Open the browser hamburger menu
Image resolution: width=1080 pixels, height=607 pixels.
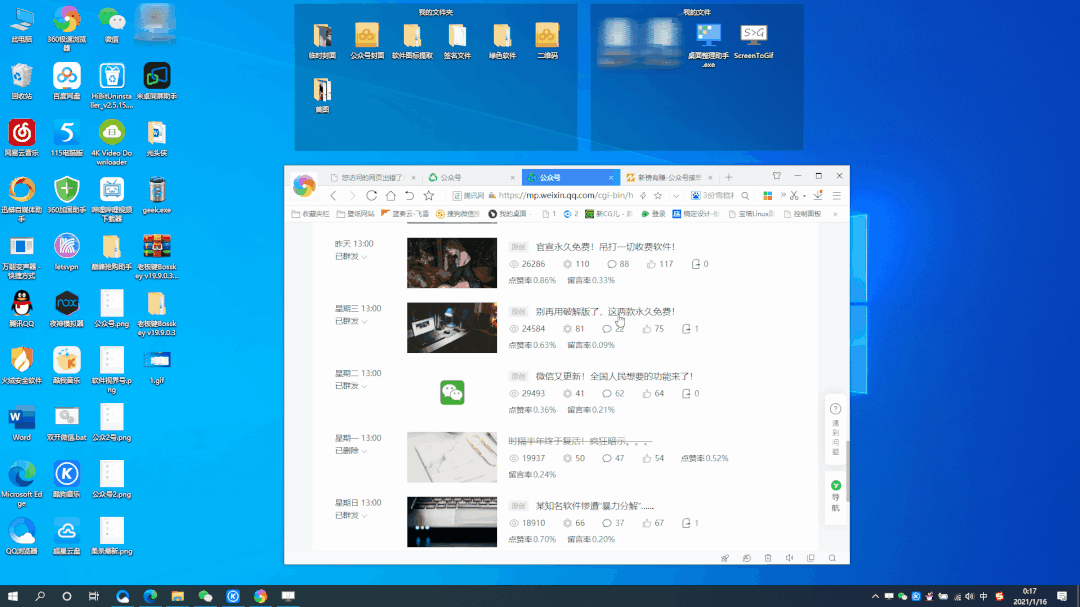coord(837,196)
